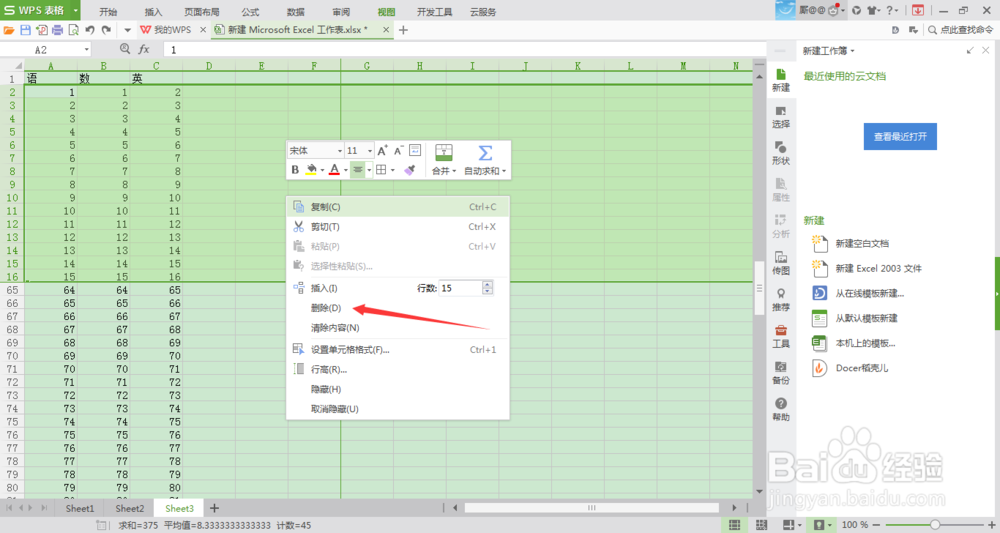The height and width of the screenshot is (533, 1000).
Task: Expand the 新建工作簿 panel title dropdown
Action: click(852, 51)
